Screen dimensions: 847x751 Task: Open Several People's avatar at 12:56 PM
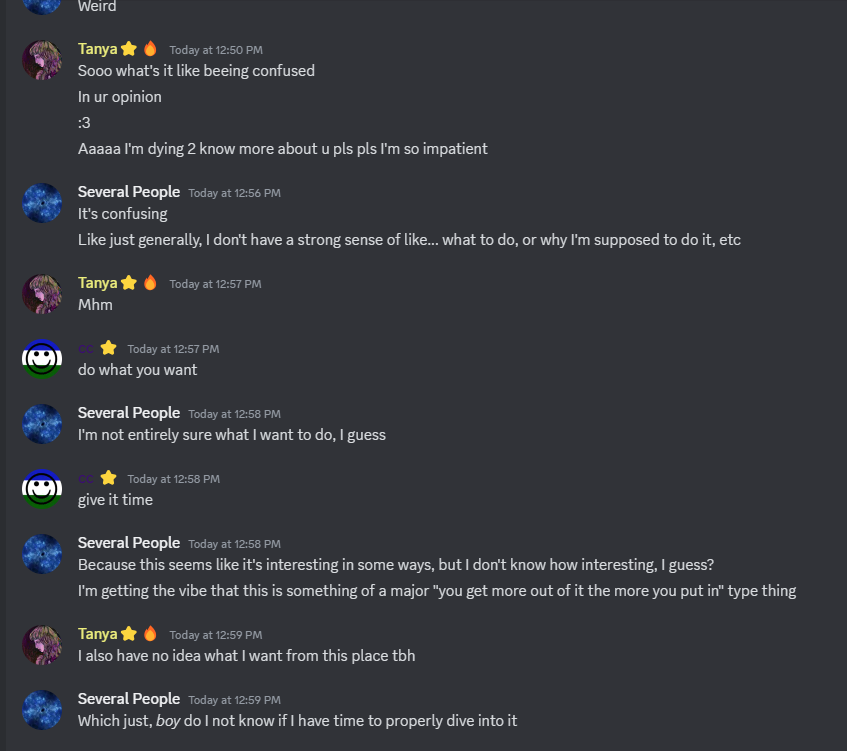pos(42,203)
